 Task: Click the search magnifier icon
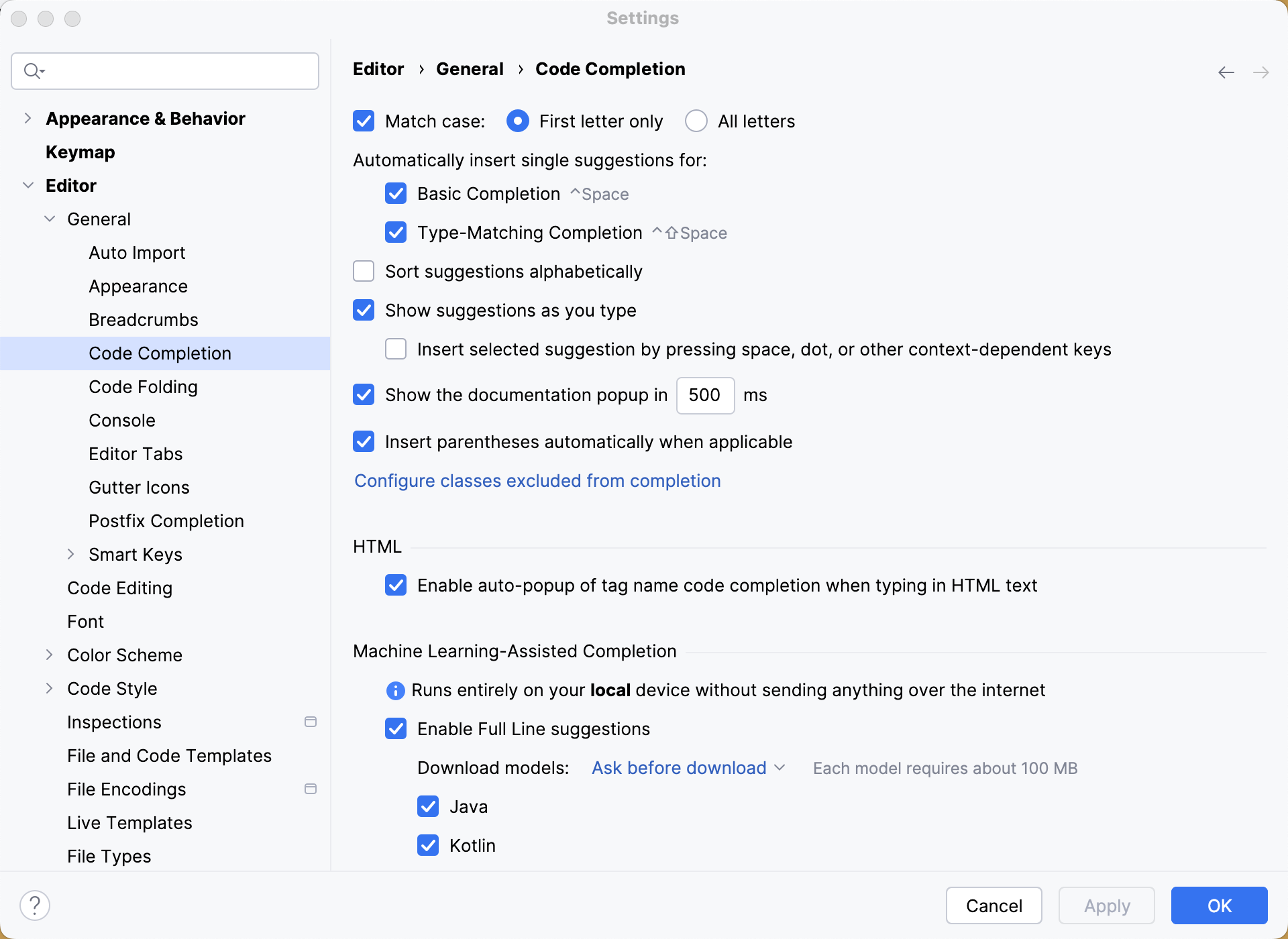32,71
